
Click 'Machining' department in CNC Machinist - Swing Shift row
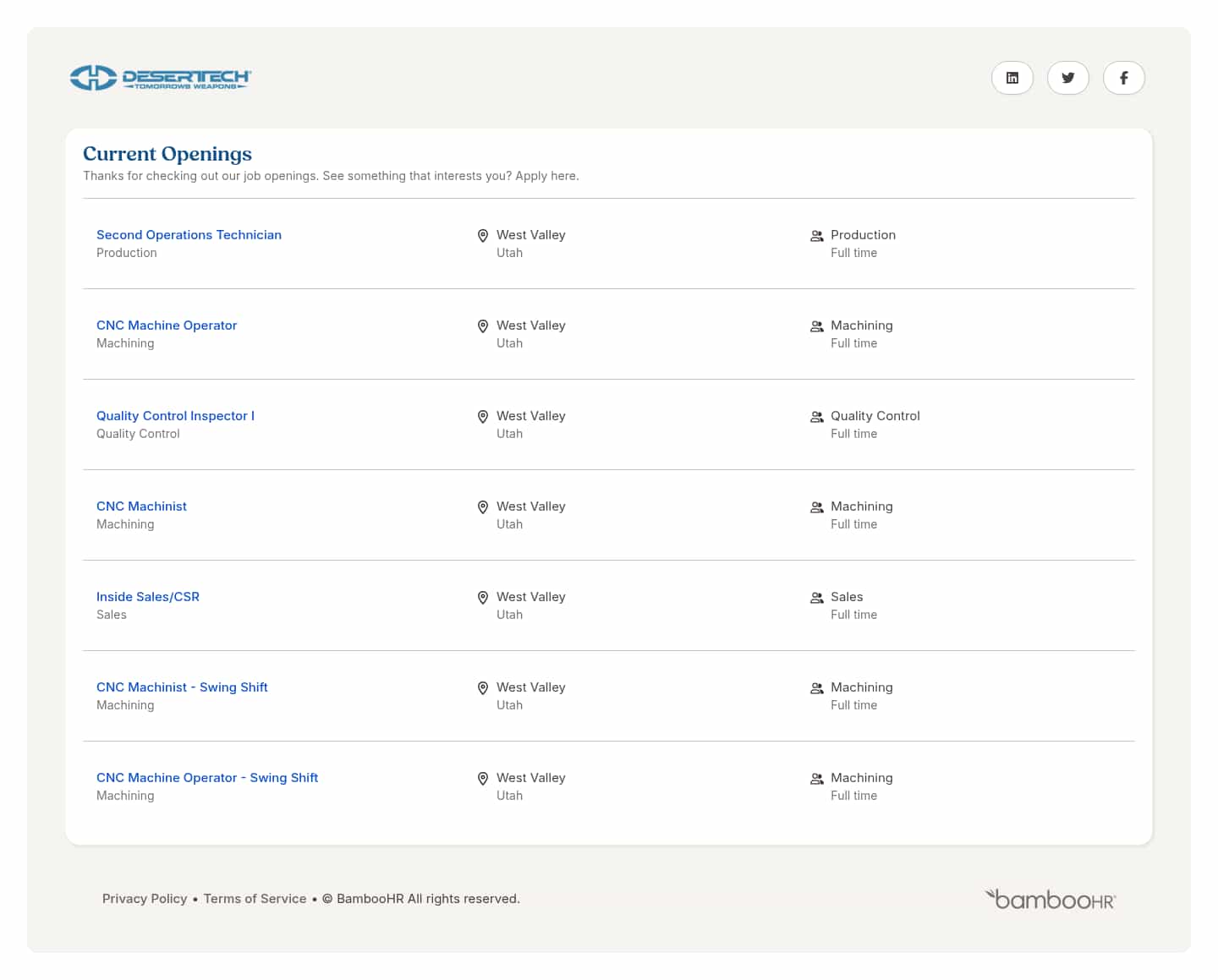[x=862, y=687]
